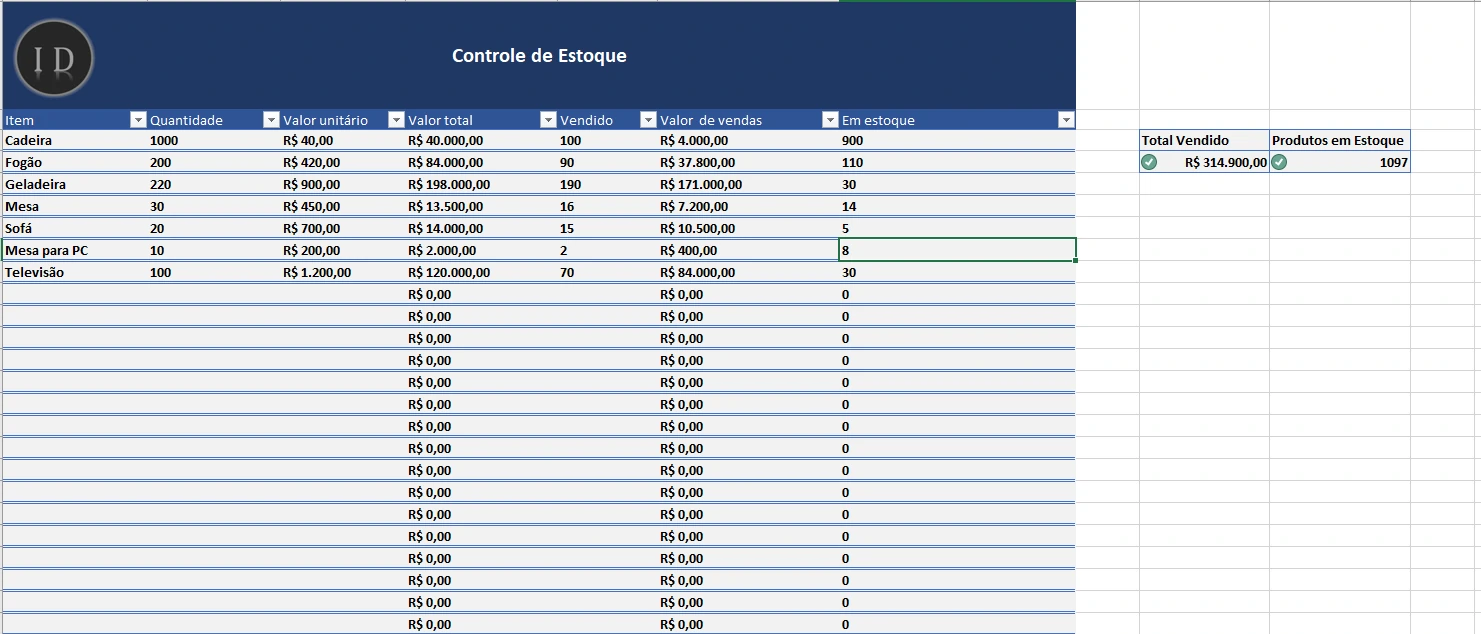This screenshot has width=1481, height=634.
Task: Click the green checkmark beside R$ 314.900,00
Action: (1149, 161)
